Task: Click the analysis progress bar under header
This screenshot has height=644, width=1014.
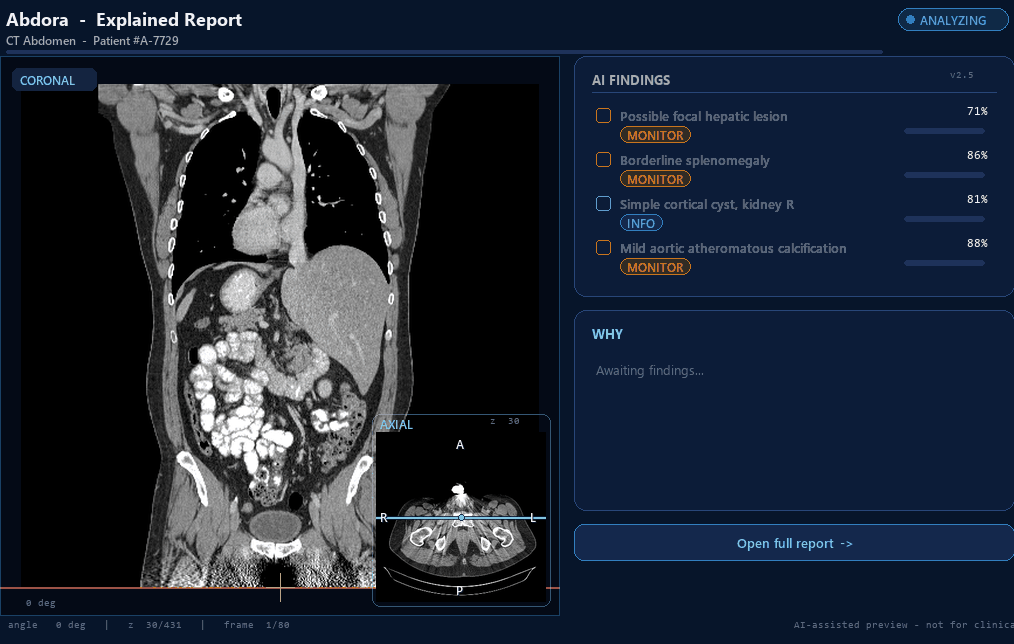Action: pyautogui.click(x=444, y=52)
